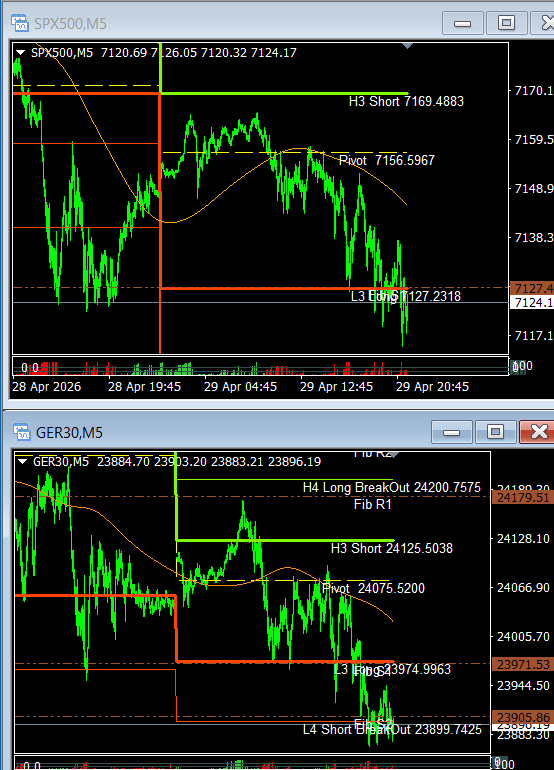554x770 pixels.
Task: Close the GER30,M5 window
Action: pyautogui.click(x=538, y=432)
